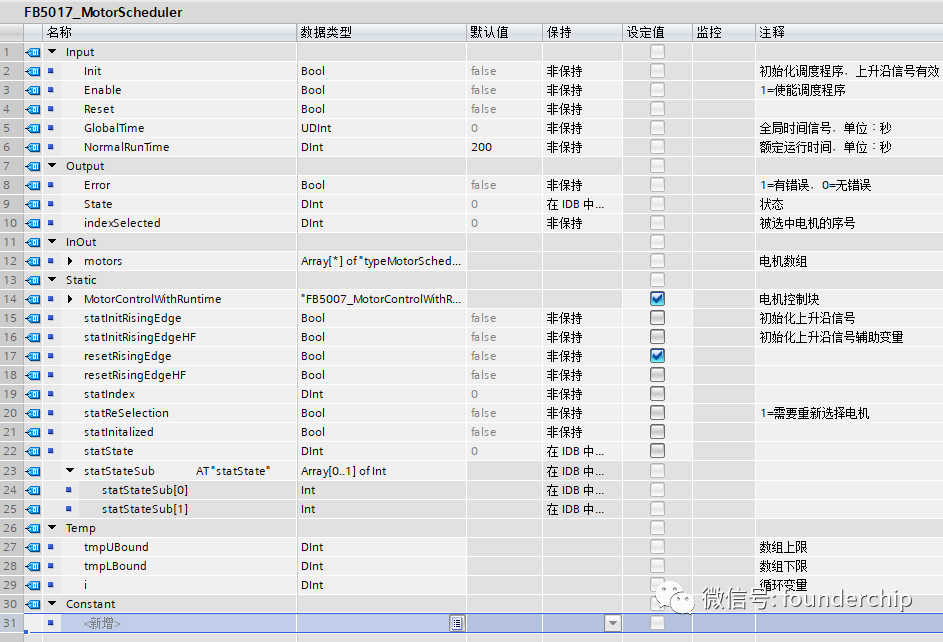This screenshot has width=943, height=642.
Task: Uncheck the 设定值 checkbox for MotorControlWithRuntime
Action: click(656, 298)
